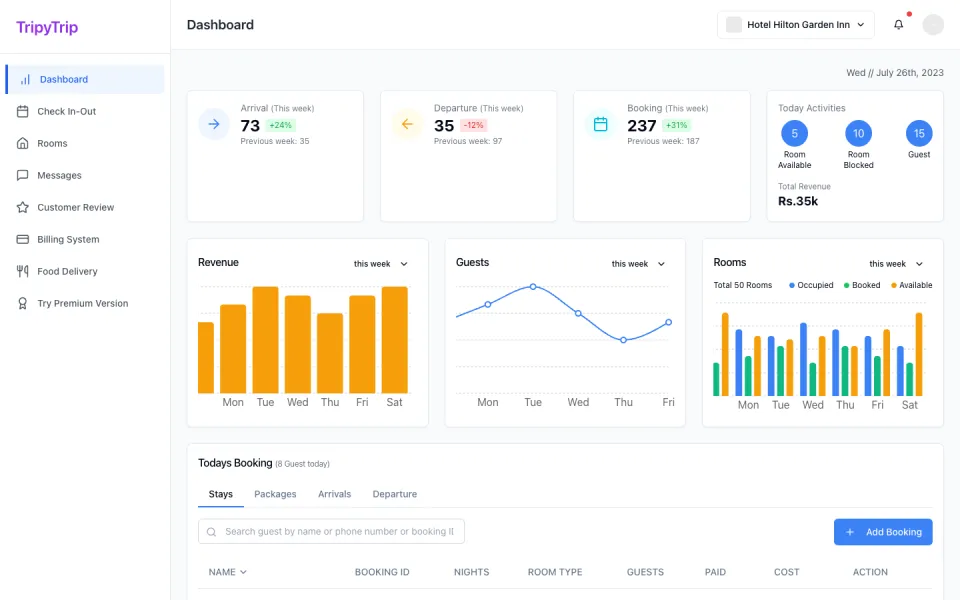Click the NIGHTS column header
Screen dimensions: 960x600
pos(471,572)
